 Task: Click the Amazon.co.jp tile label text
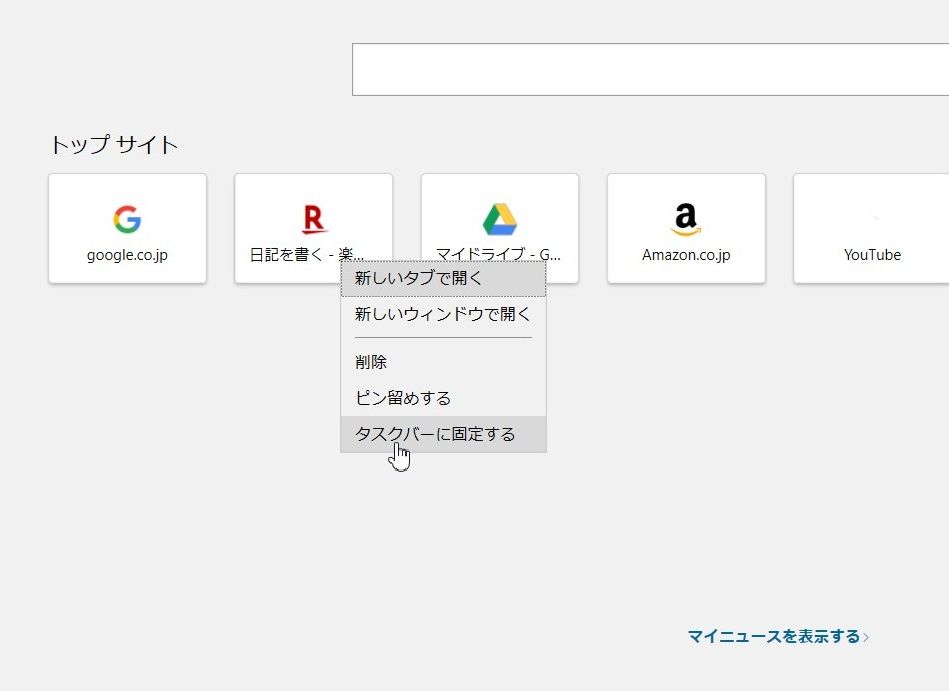(686, 254)
